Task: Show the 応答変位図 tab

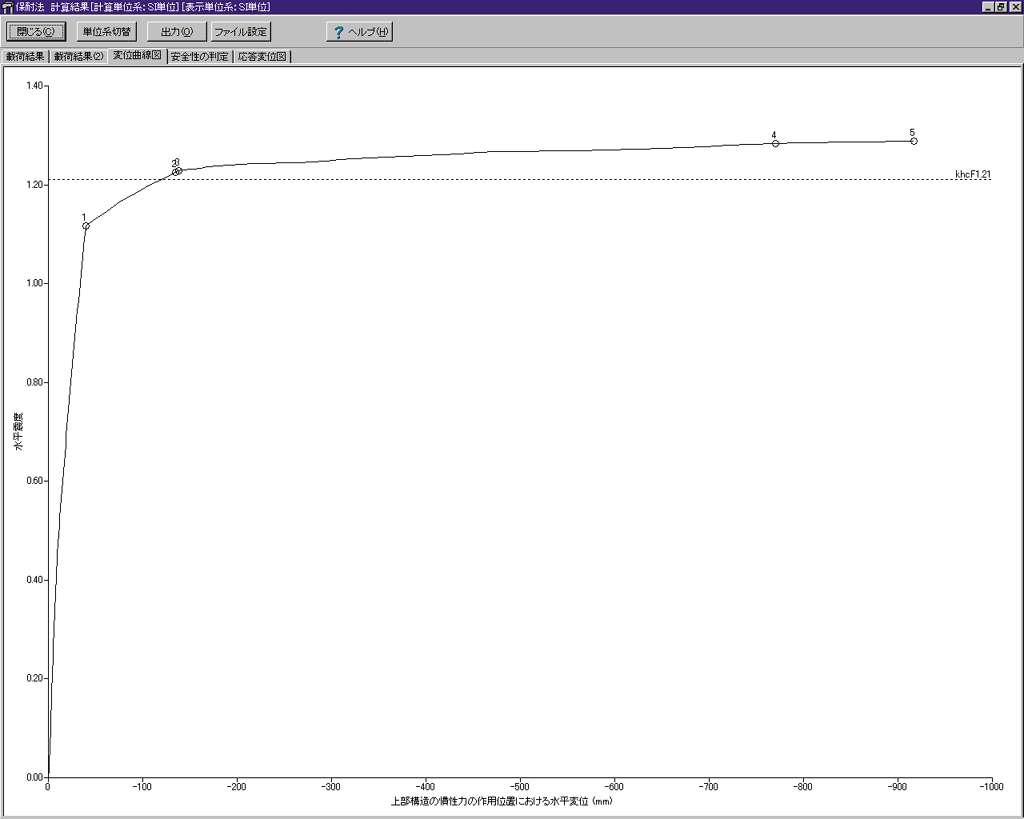Action: click(x=262, y=57)
